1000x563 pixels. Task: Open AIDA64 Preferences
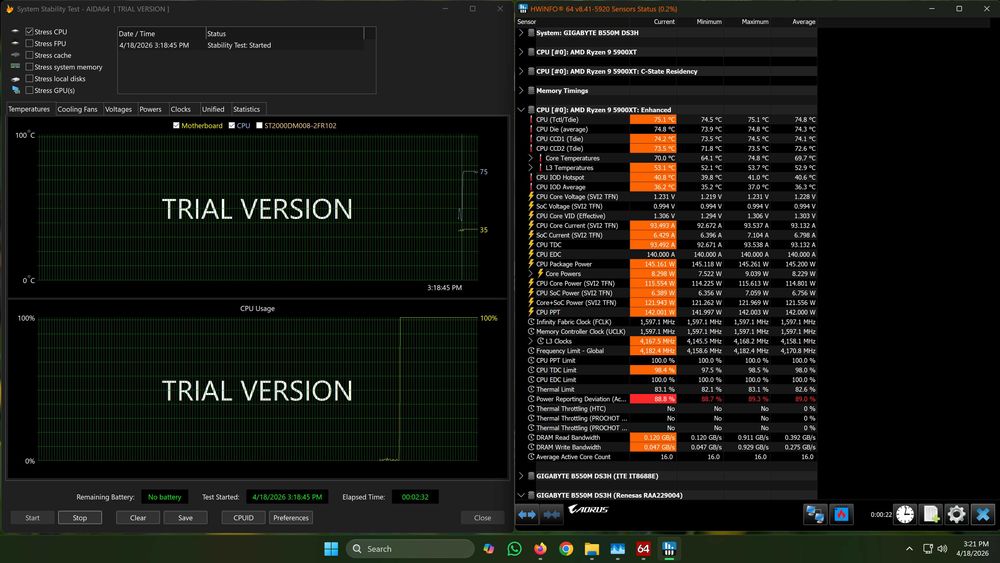point(291,518)
